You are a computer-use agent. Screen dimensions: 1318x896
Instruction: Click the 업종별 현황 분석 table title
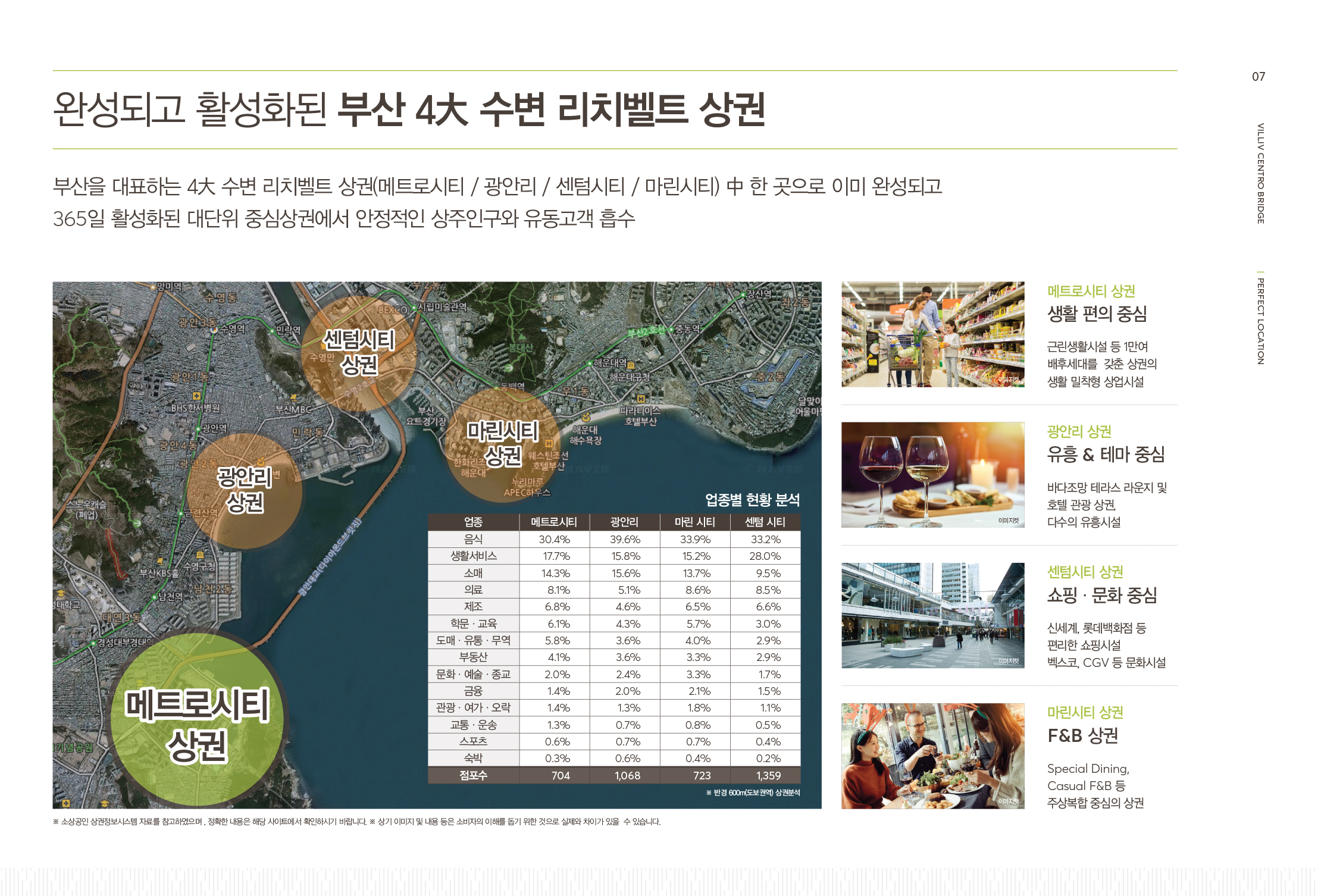752,500
